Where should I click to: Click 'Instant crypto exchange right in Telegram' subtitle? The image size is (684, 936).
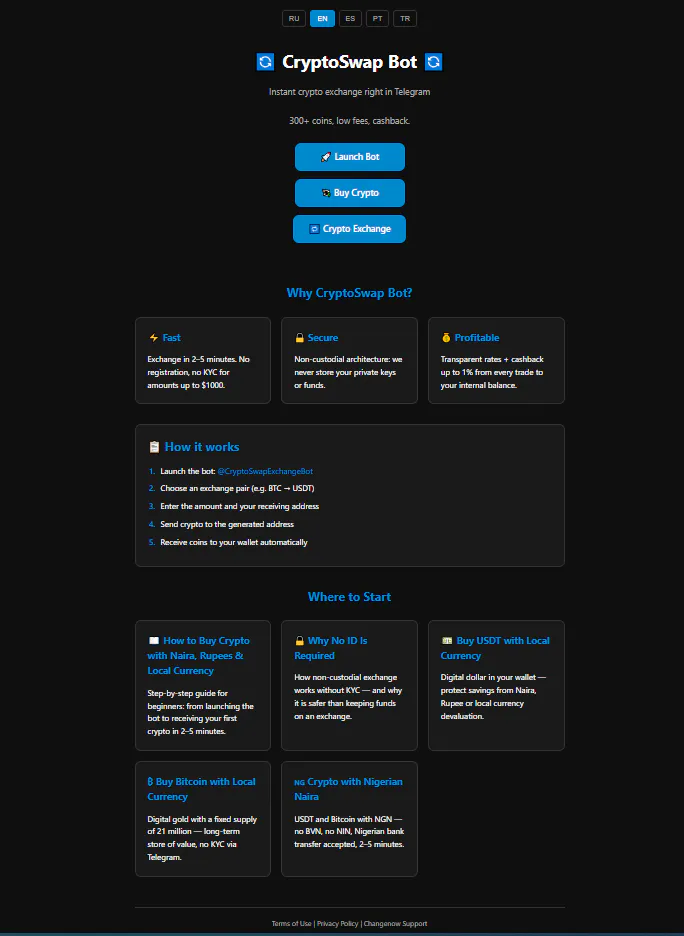pyautogui.click(x=349, y=92)
